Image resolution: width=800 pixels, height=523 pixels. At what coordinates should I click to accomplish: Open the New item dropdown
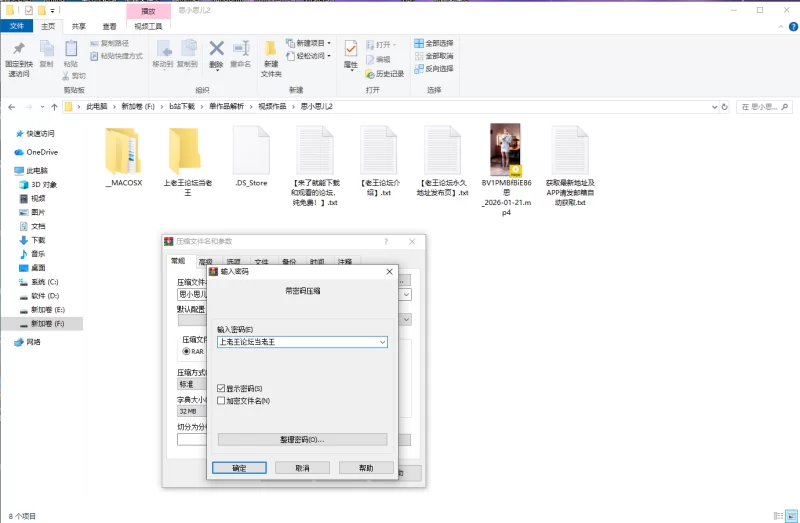308,43
